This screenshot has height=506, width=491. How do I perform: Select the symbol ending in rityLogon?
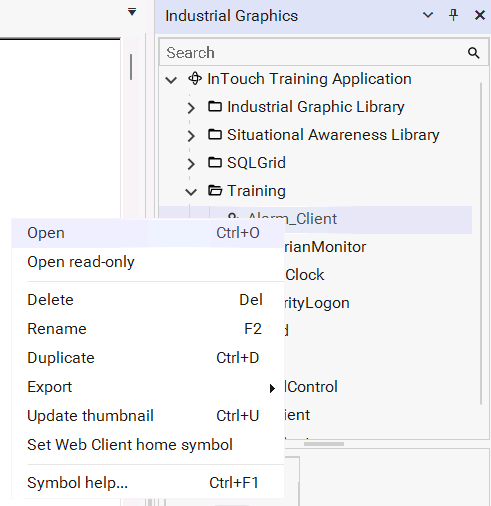317,303
